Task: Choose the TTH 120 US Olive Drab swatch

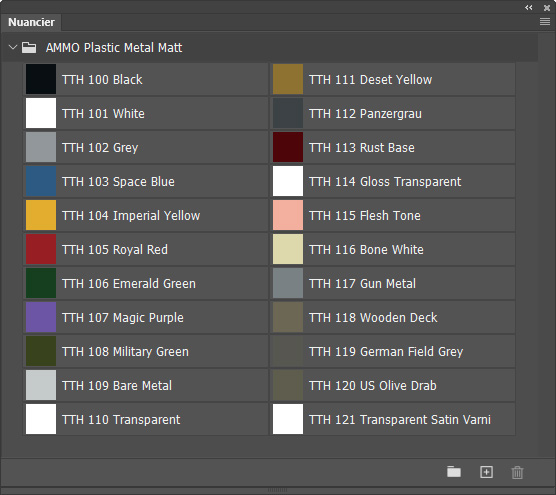Action: (288, 385)
